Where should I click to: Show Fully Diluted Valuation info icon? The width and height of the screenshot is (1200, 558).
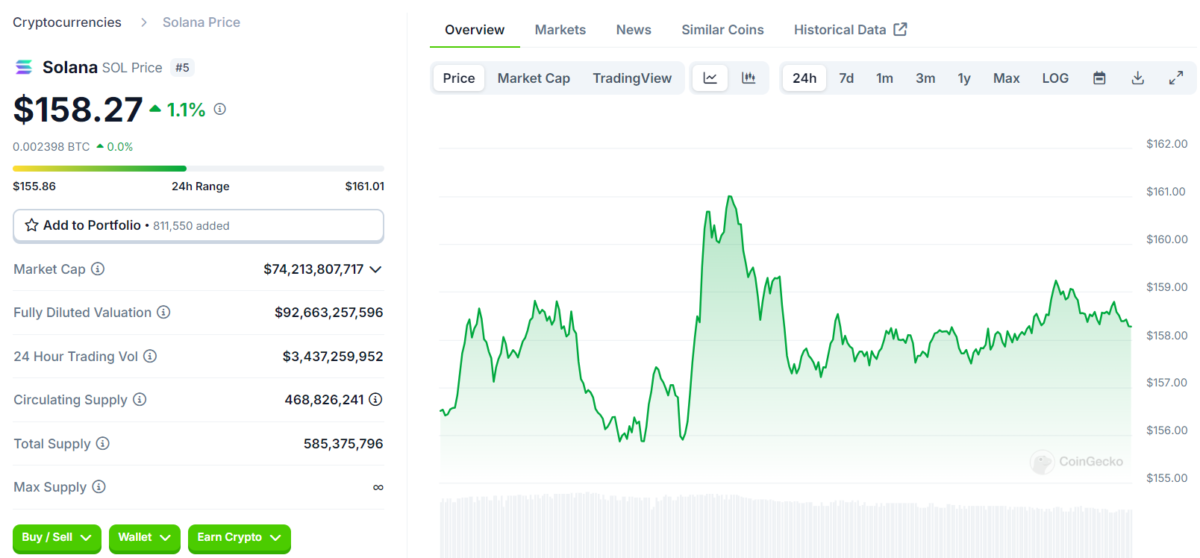[164, 313]
